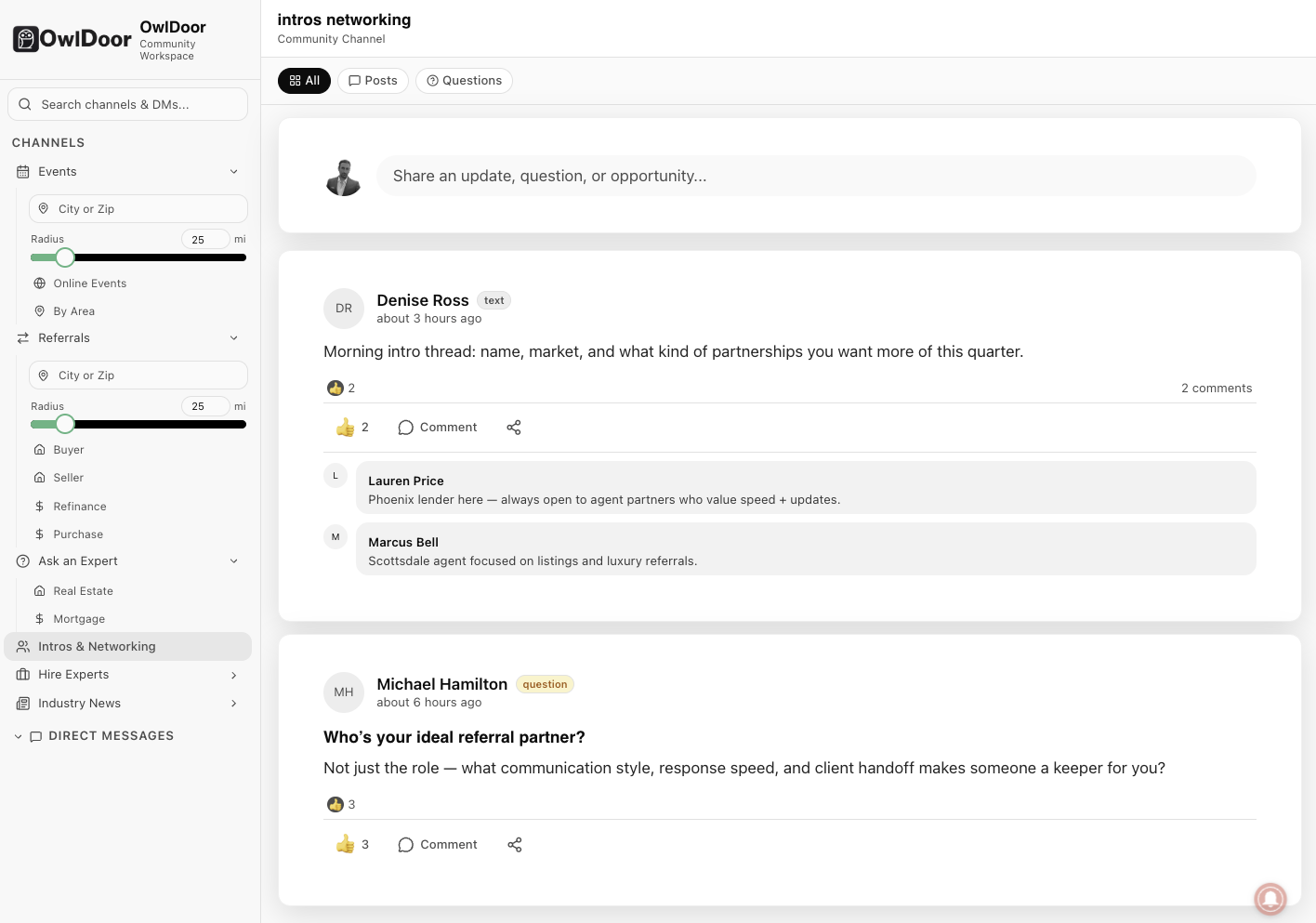Switch to the Posts filter tab

(373, 81)
